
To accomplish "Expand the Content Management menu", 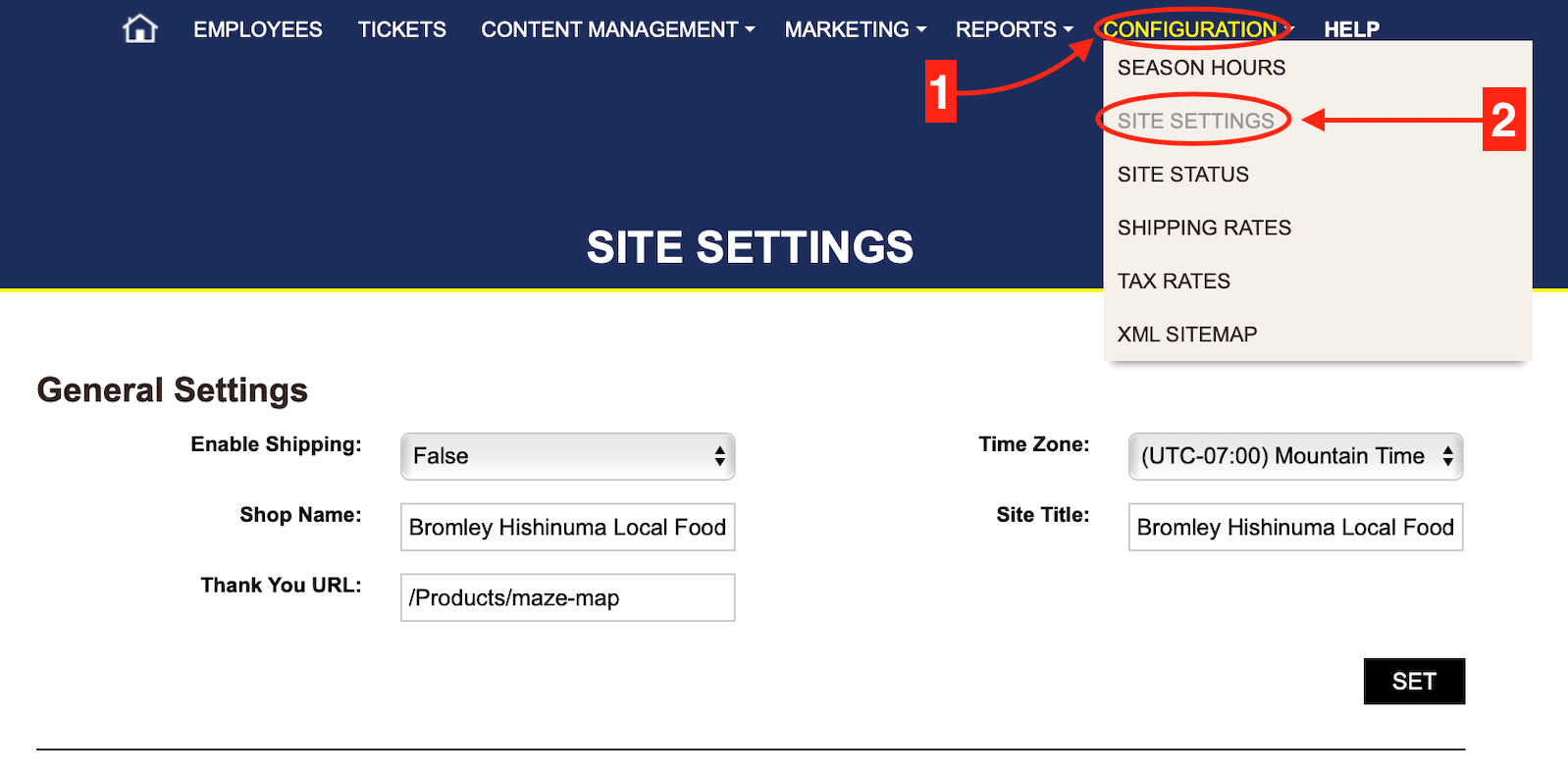I will point(617,29).
